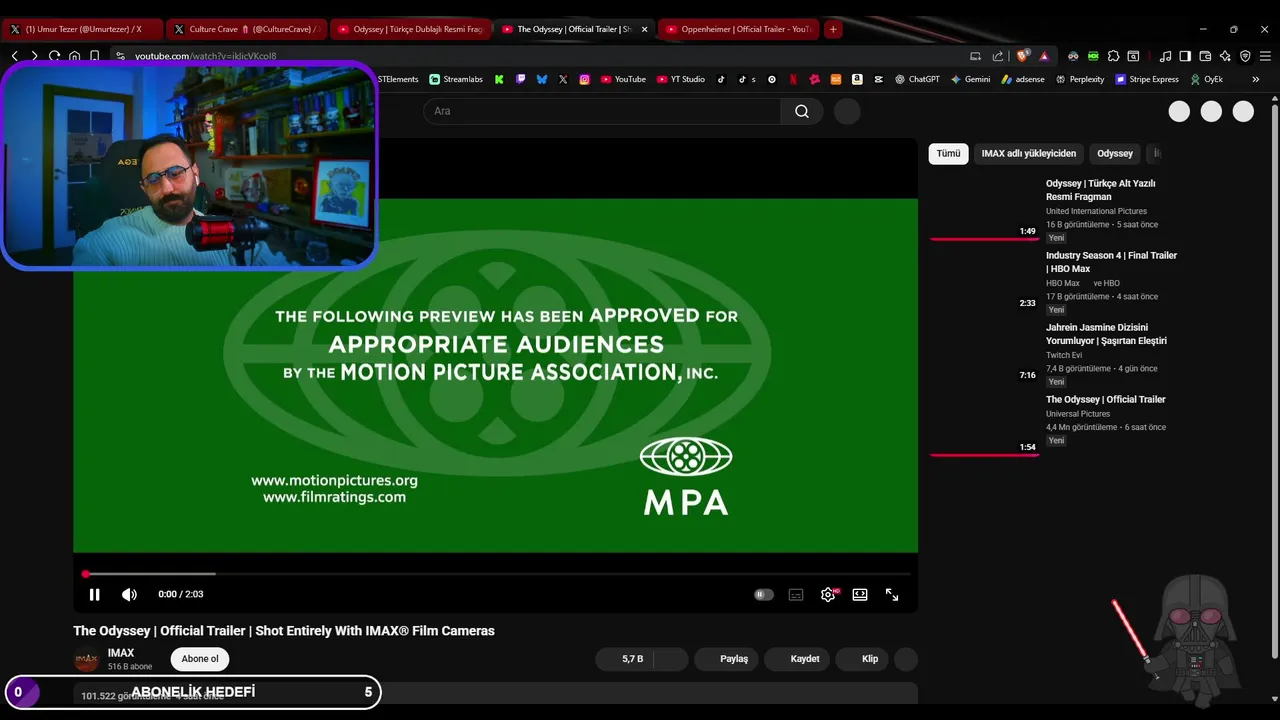Click the share page icon in address bar
The height and width of the screenshot is (720, 1280).
[x=998, y=56]
